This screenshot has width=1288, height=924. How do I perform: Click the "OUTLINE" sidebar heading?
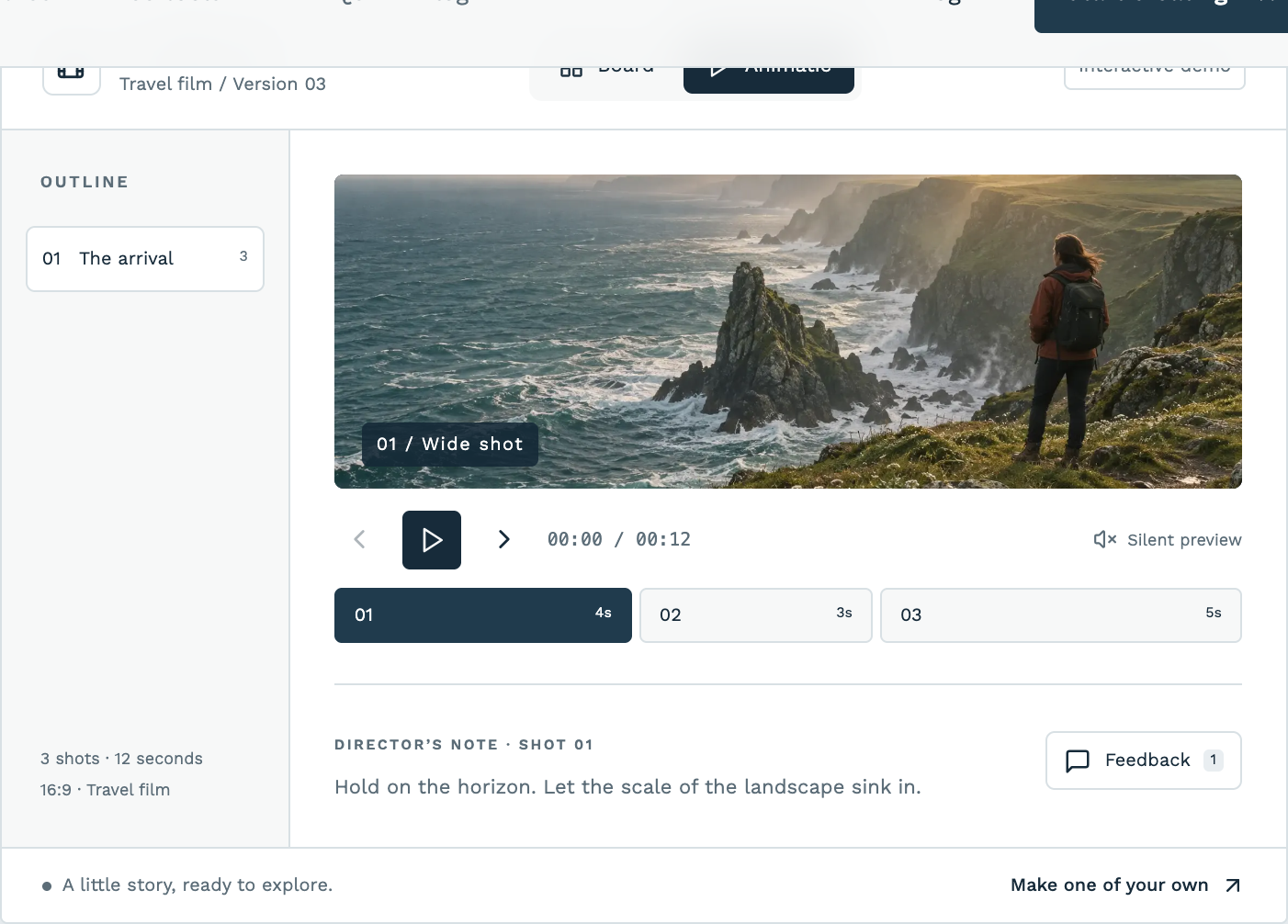click(x=85, y=182)
